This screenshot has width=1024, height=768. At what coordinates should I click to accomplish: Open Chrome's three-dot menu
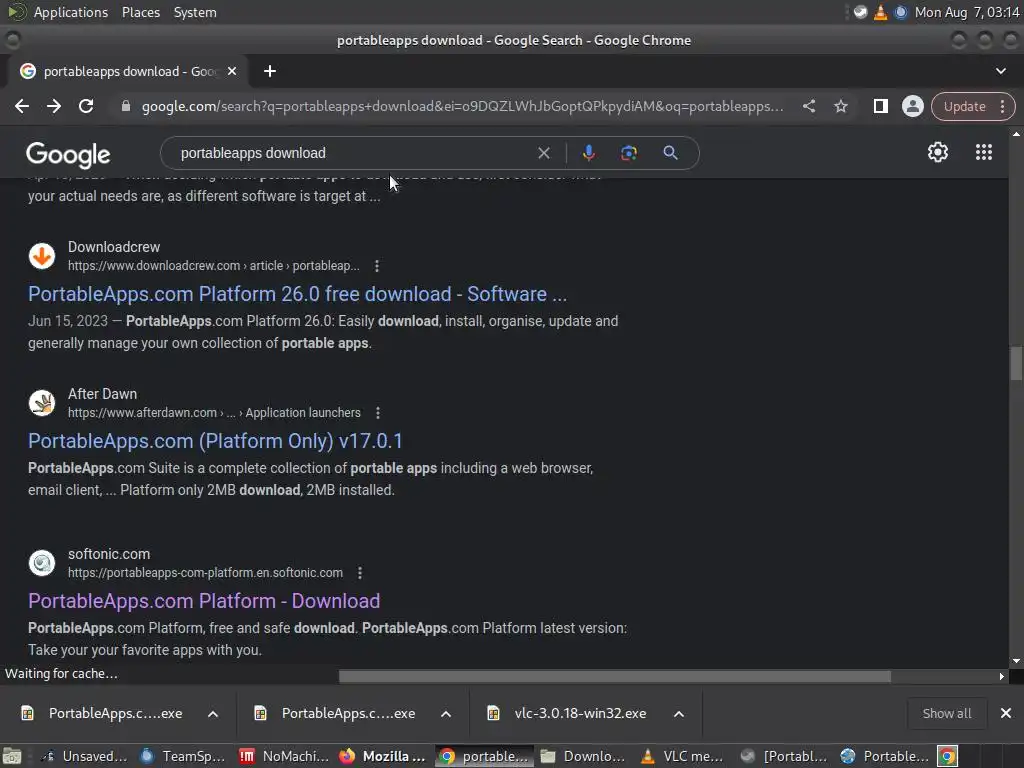click(x=1002, y=106)
